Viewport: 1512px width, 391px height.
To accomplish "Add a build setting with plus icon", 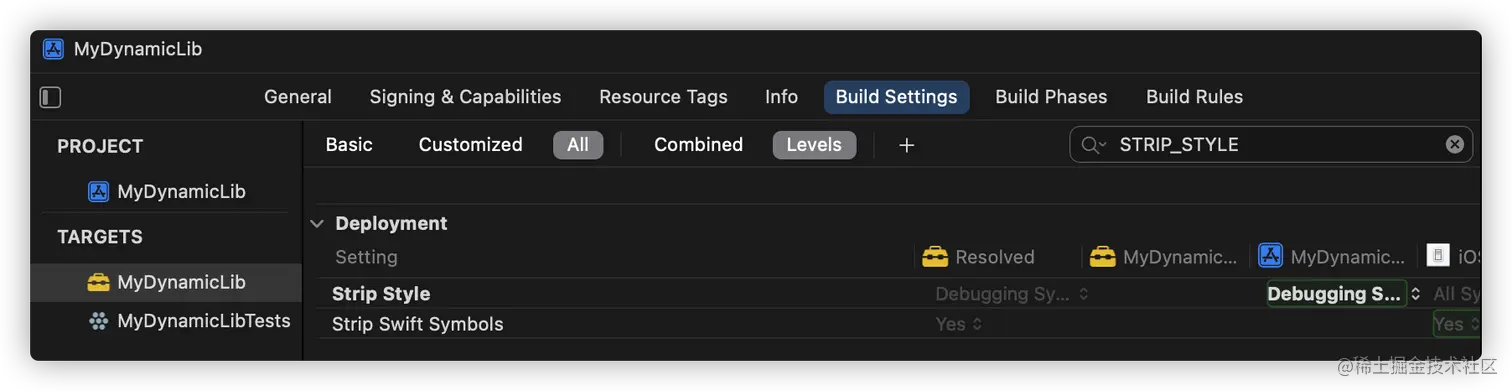I will click(x=906, y=145).
